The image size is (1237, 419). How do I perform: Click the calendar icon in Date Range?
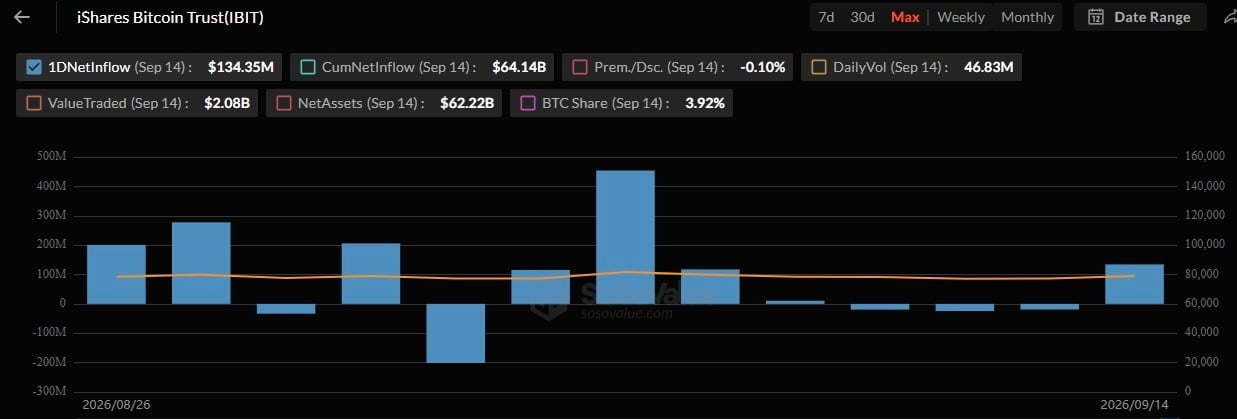[x=1096, y=17]
